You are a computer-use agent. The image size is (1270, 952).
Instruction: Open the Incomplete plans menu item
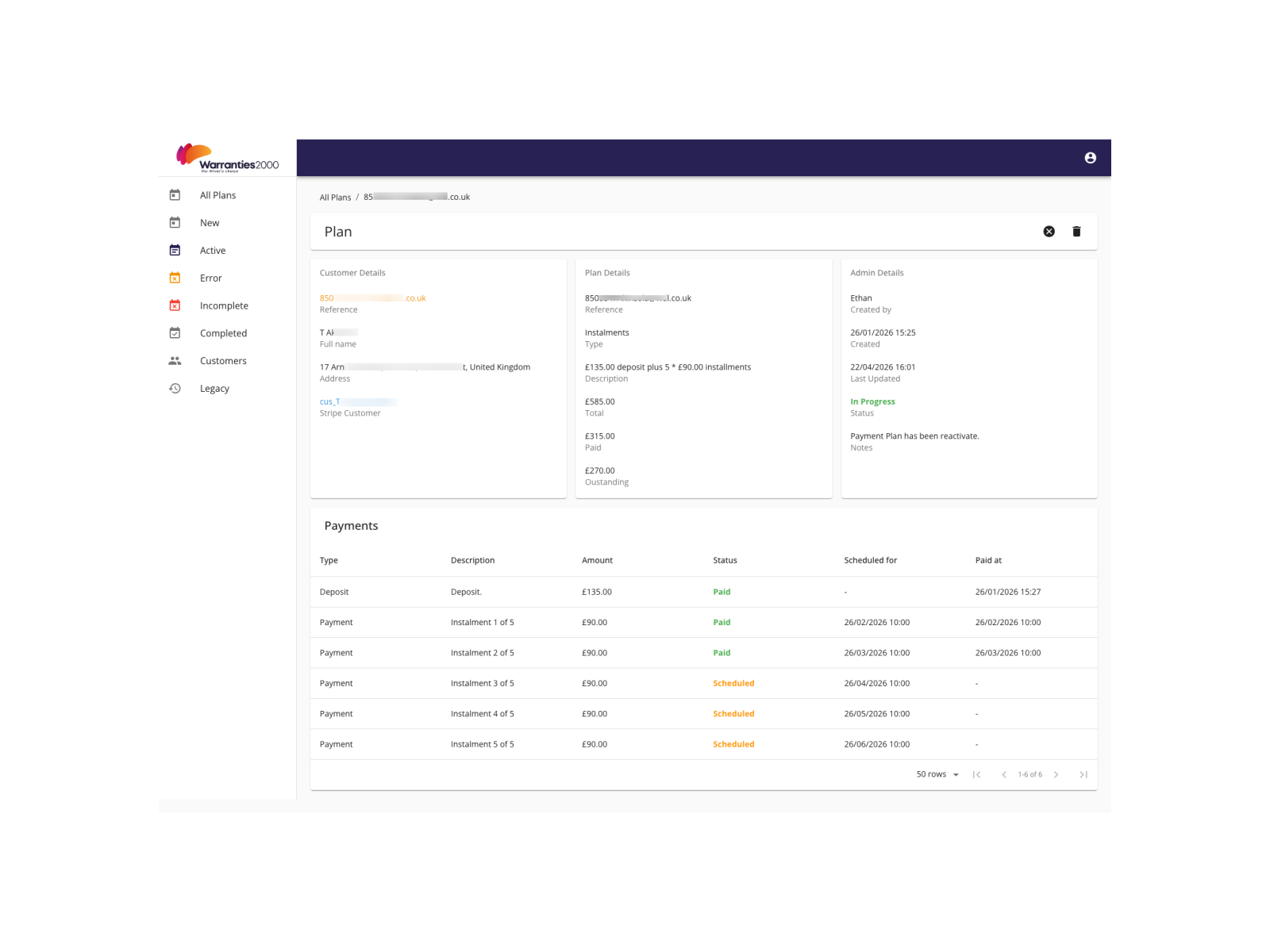pos(224,306)
